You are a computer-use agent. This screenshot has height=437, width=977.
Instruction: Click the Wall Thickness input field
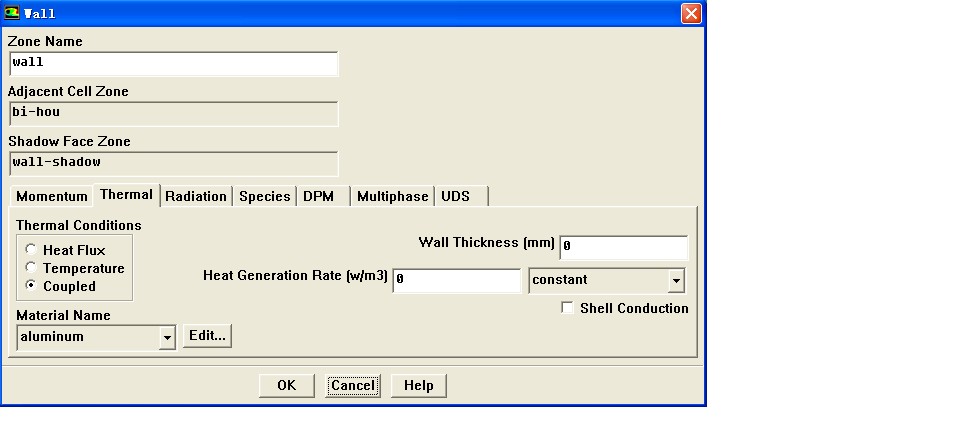[624, 247]
